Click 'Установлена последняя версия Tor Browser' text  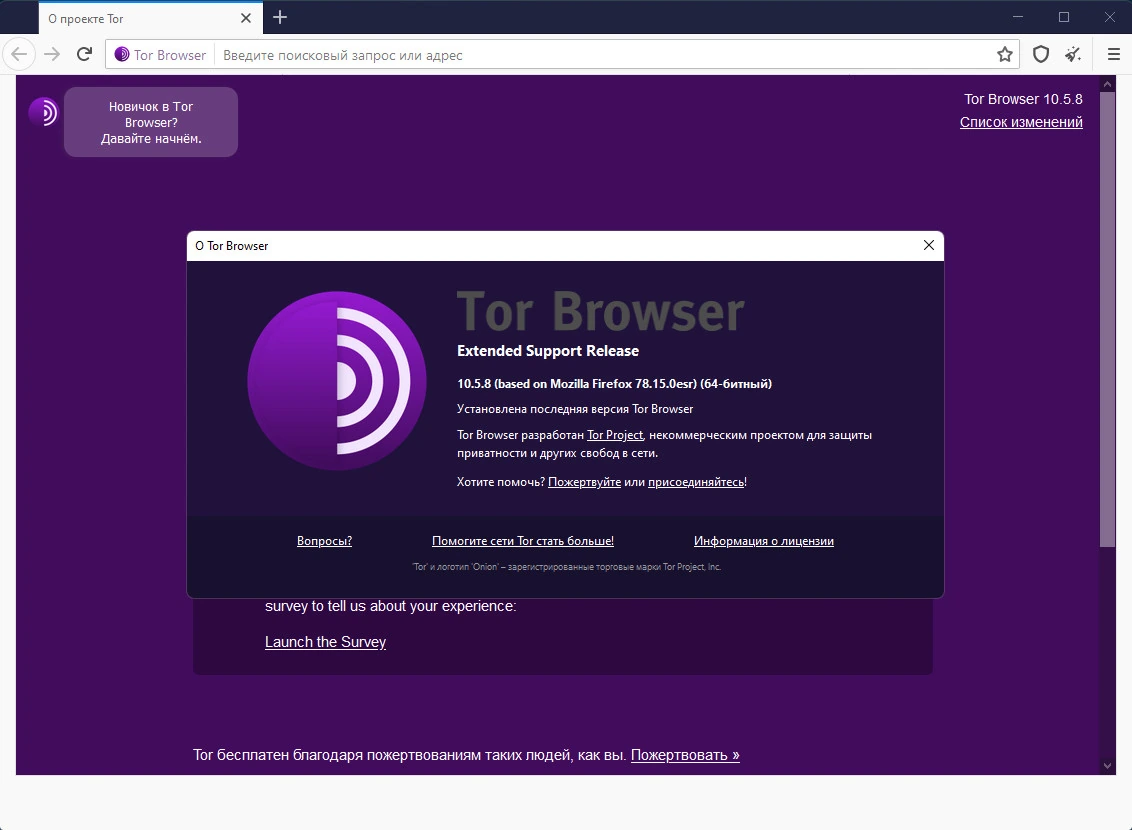click(x=575, y=409)
